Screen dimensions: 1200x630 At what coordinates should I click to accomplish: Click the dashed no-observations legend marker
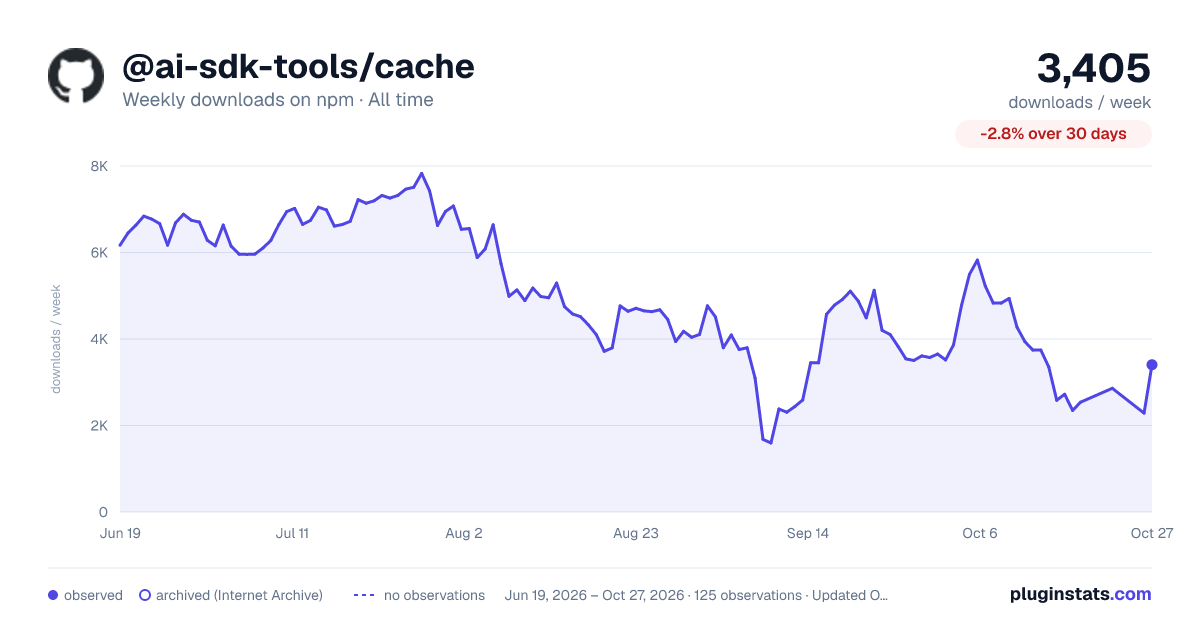[364, 595]
